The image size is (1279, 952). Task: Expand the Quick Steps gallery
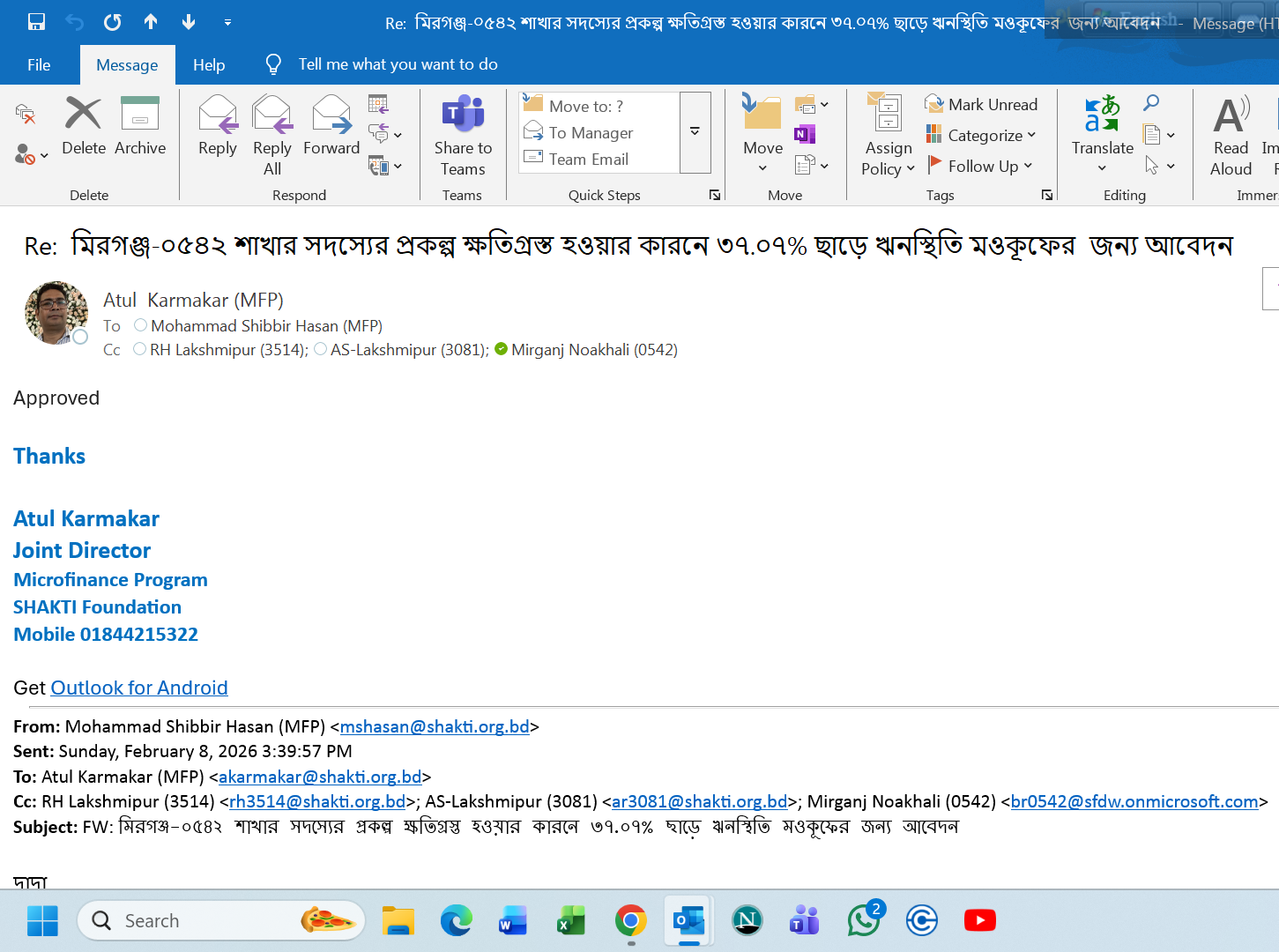point(695,132)
